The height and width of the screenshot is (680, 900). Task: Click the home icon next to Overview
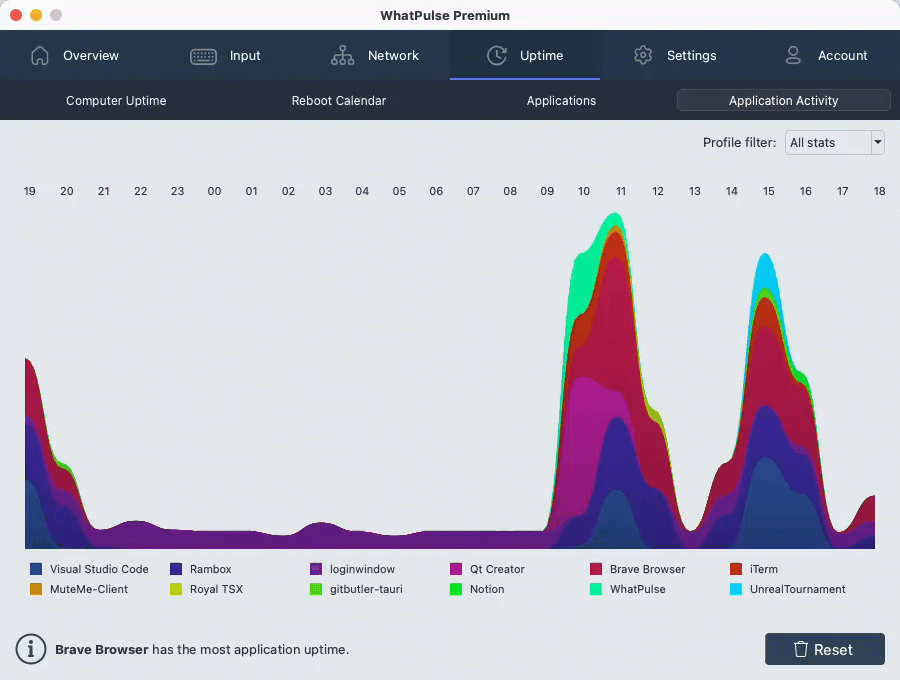39,57
